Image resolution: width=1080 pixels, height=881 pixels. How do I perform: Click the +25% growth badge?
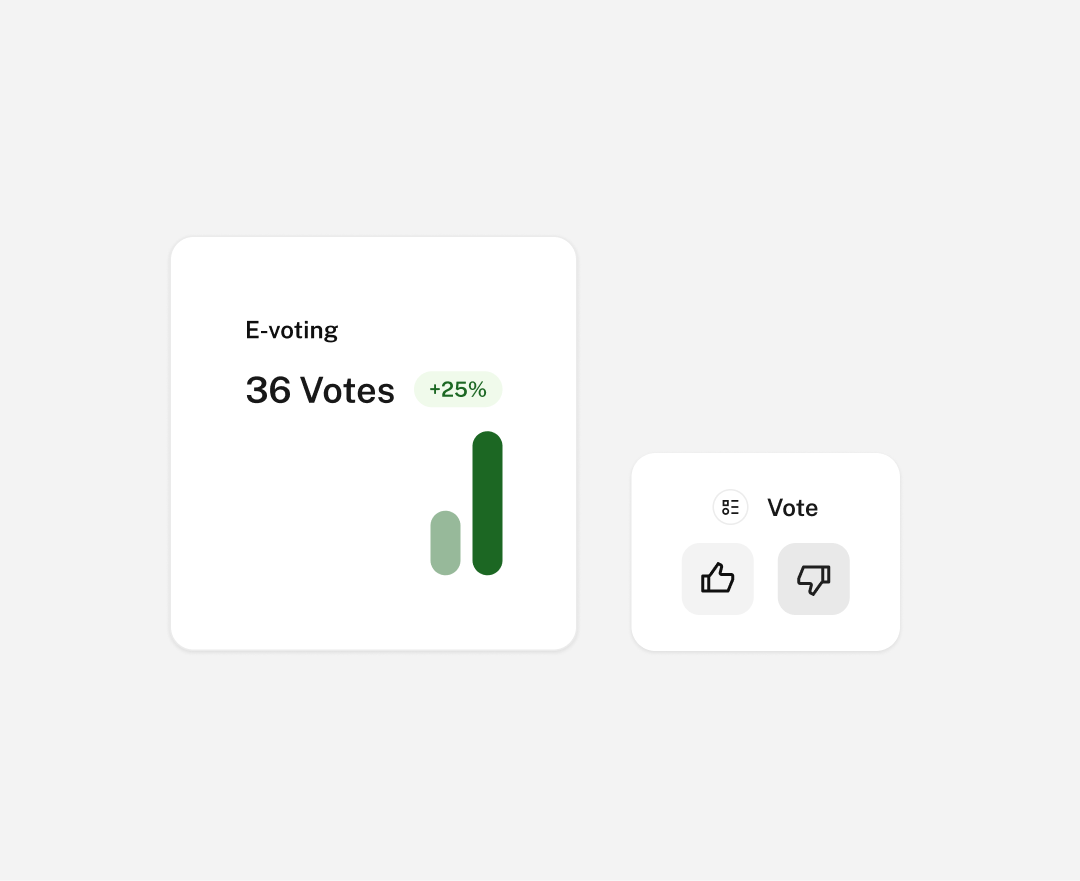pyautogui.click(x=458, y=390)
